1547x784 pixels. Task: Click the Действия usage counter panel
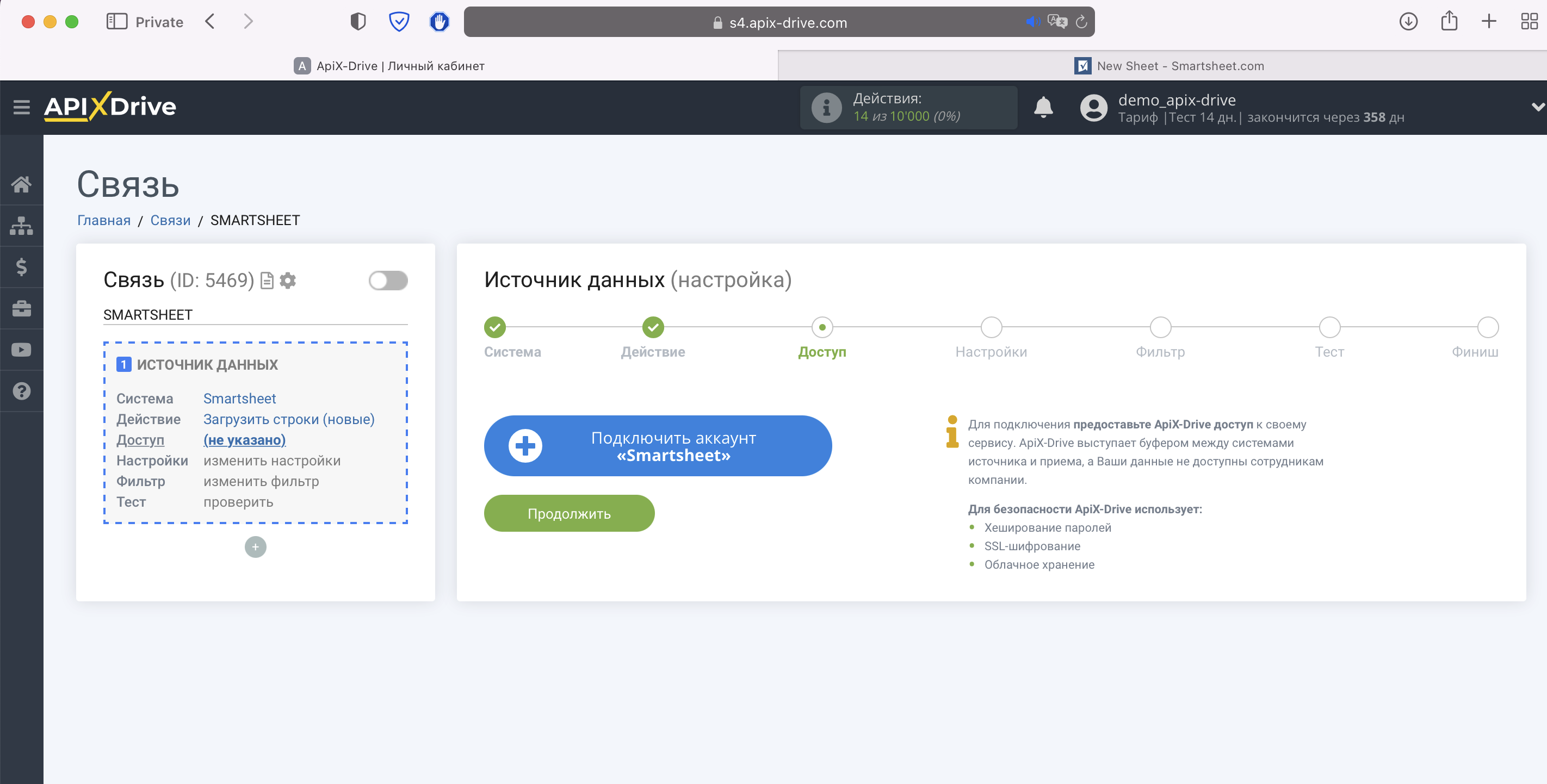[908, 108]
